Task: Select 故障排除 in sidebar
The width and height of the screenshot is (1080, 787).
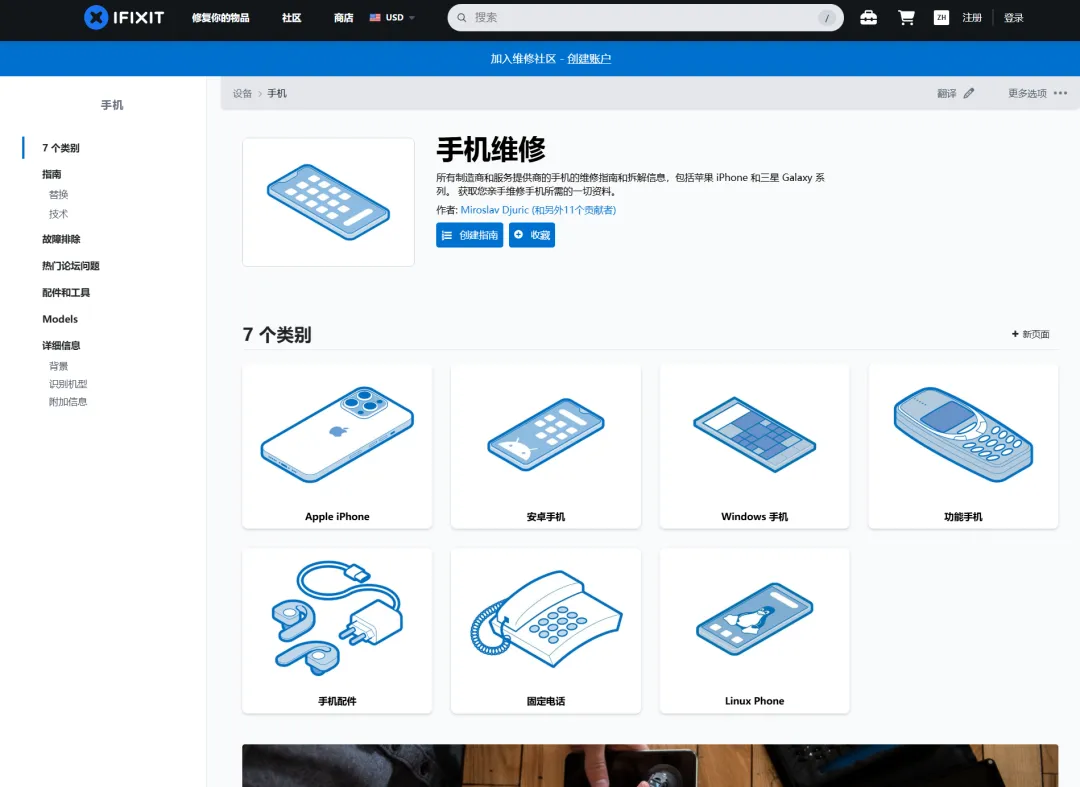Action: pos(61,239)
